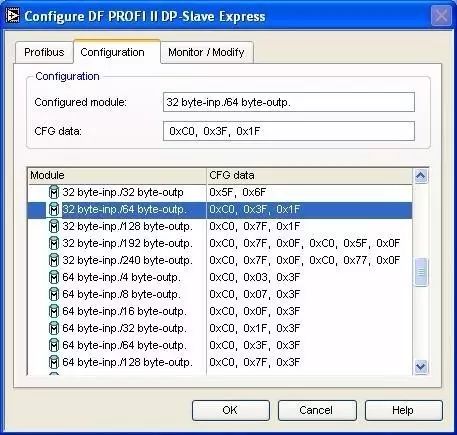
Task: Click the LabVIEW icon in the title bar
Action: [13, 16]
